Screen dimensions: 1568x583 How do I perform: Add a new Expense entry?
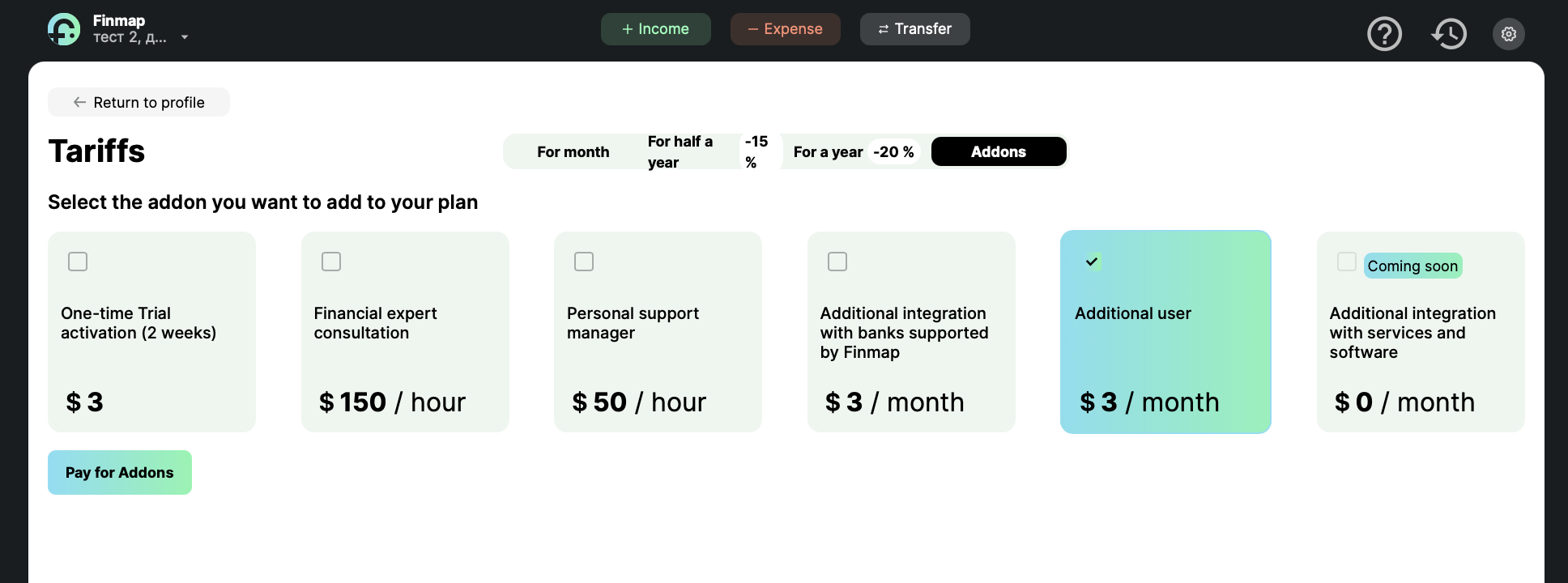coord(785,29)
